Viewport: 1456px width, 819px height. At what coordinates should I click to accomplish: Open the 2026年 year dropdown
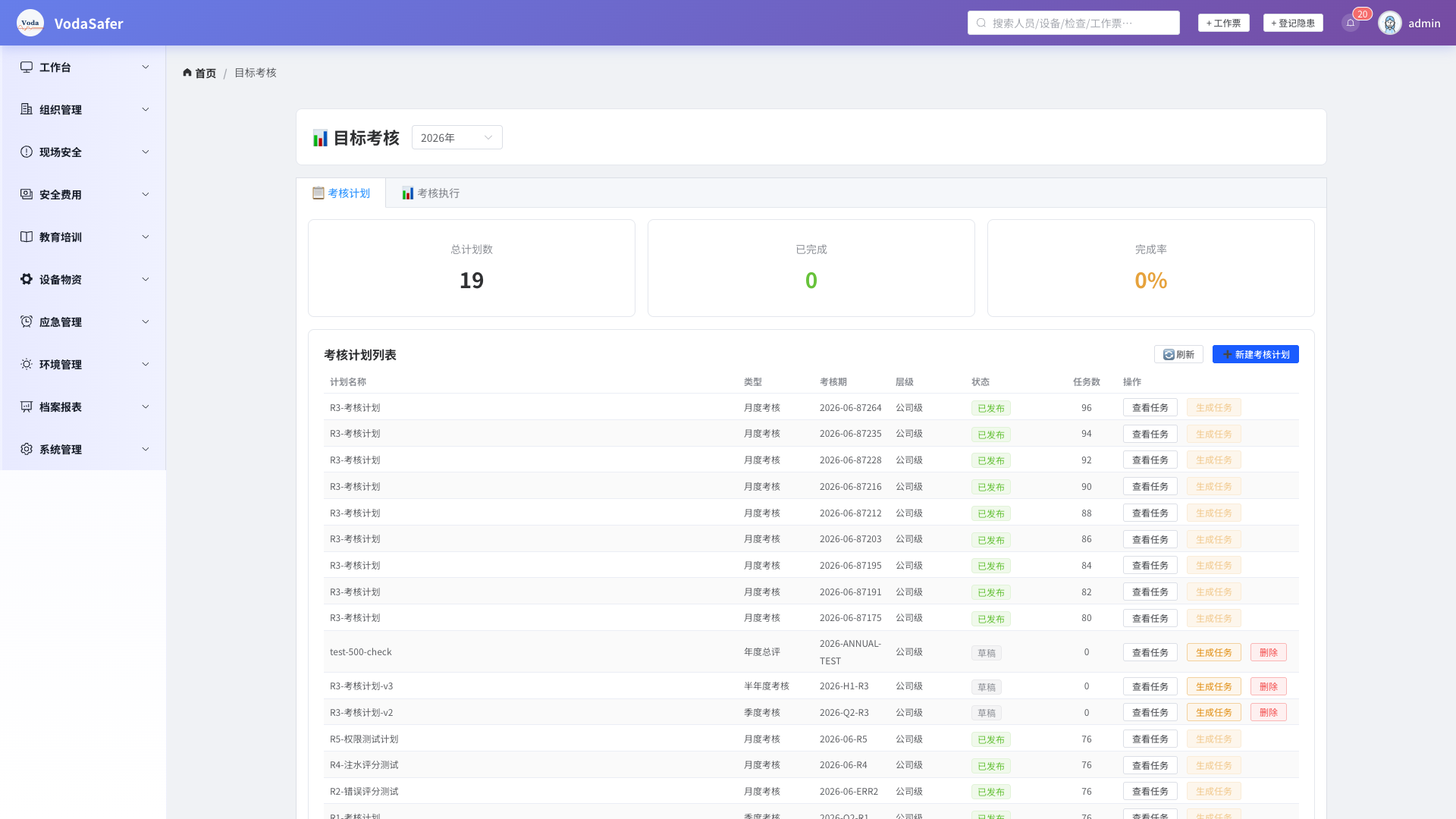457,137
